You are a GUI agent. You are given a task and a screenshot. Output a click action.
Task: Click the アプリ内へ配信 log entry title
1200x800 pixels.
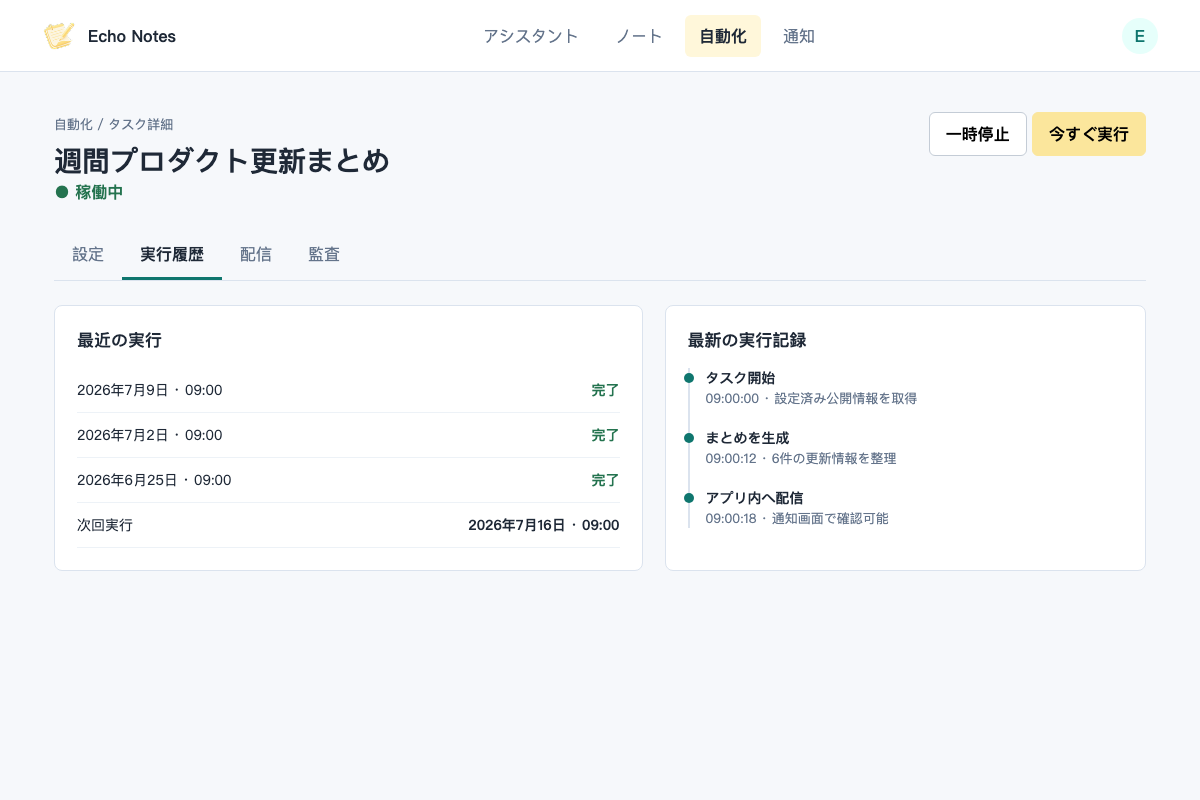click(x=754, y=498)
